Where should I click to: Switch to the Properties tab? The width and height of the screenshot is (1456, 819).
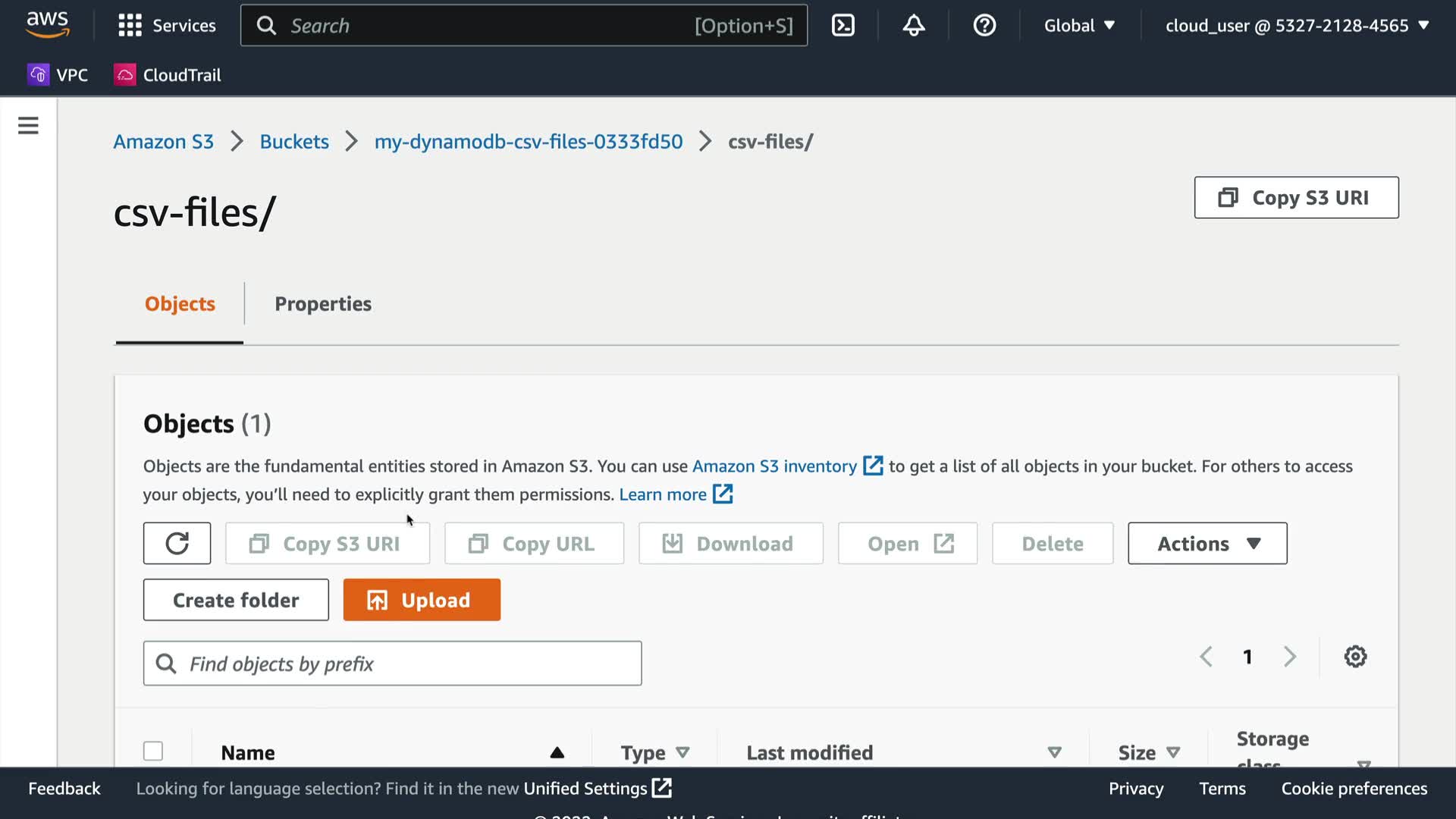click(323, 304)
